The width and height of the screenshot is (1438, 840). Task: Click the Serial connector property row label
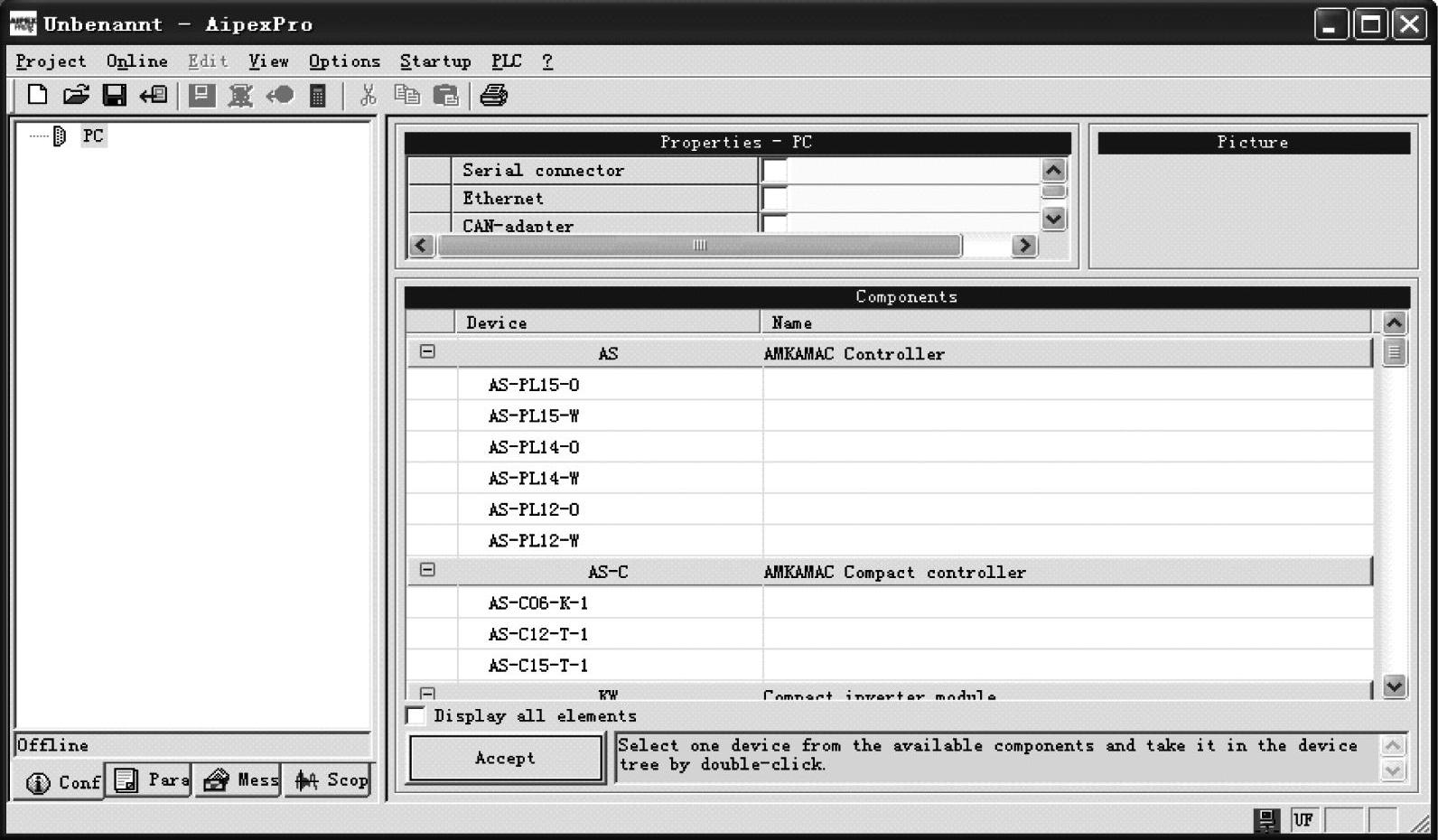544,170
